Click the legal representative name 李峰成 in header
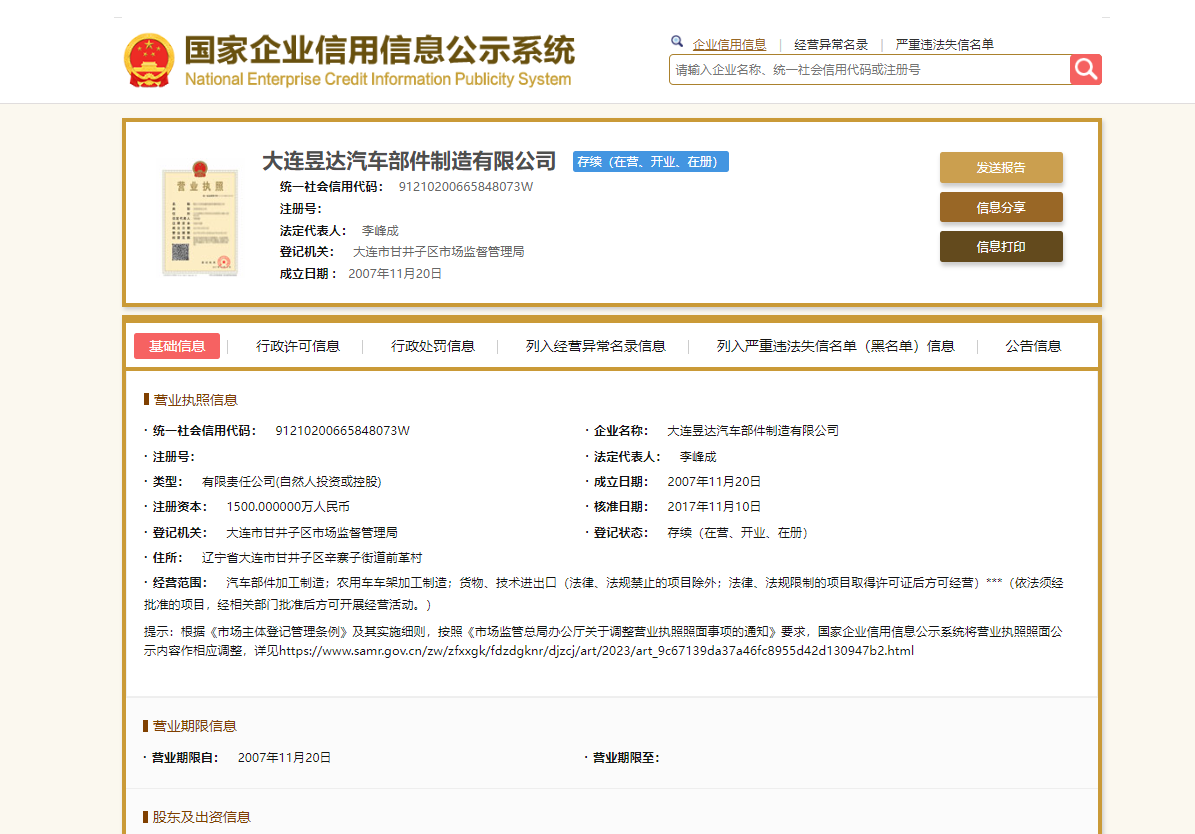Screen dimensions: 1195x834 click(x=380, y=230)
